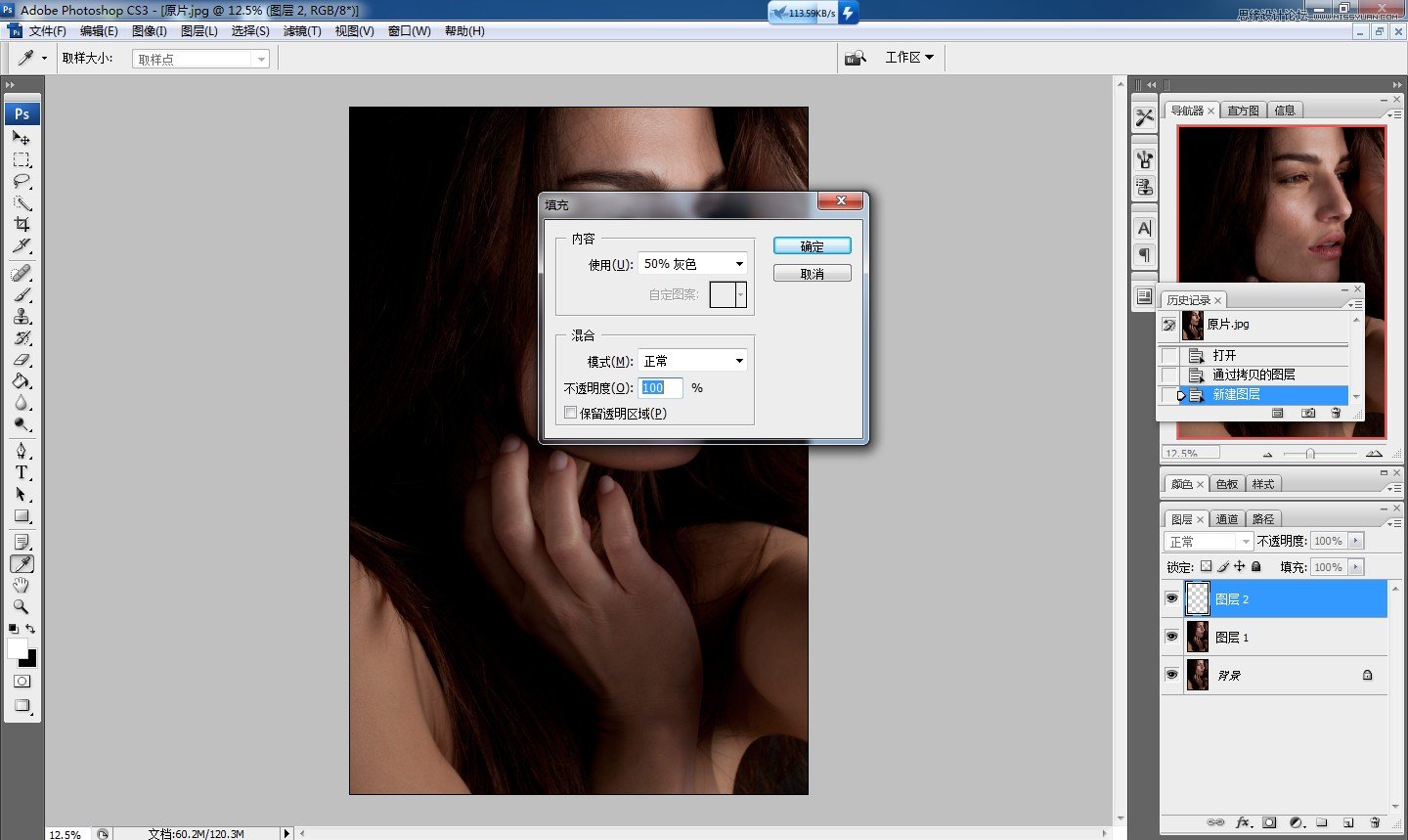This screenshot has height=840, width=1408.
Task: Click the 不透明度 input field in Fill dialog
Action: tap(660, 388)
